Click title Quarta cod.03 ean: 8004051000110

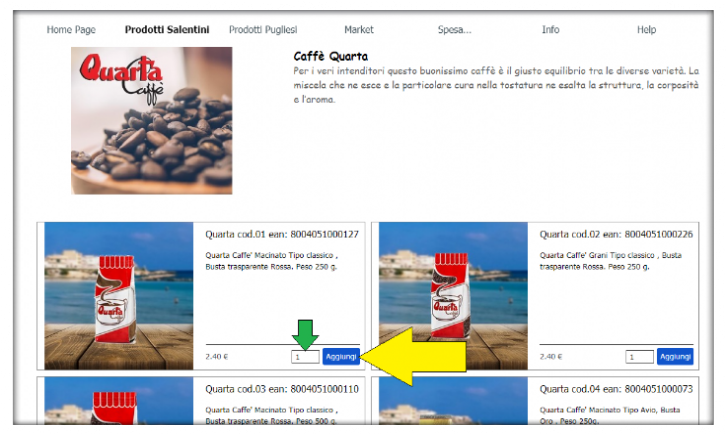tap(282, 389)
